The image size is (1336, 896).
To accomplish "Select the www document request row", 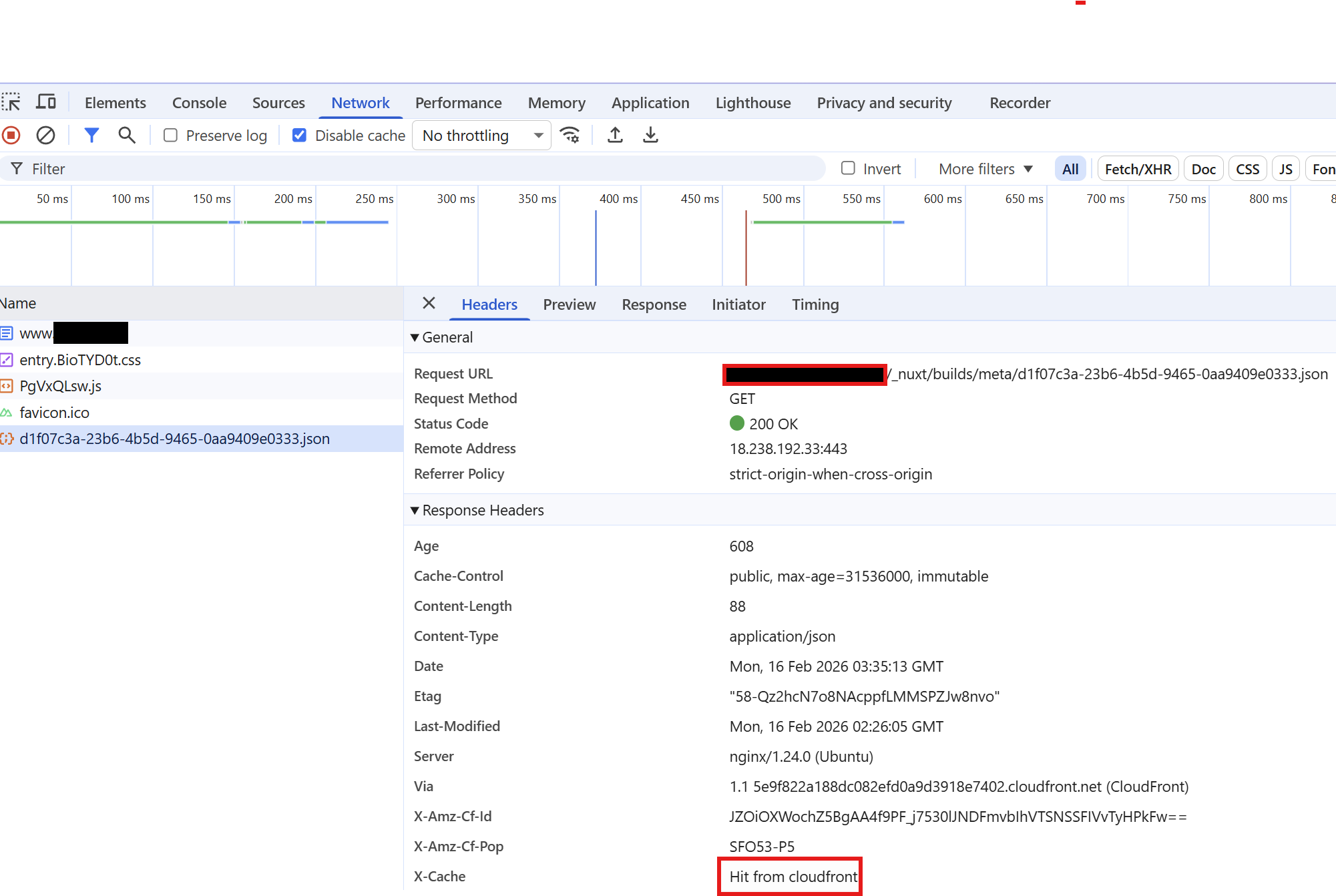I will pyautogui.click(x=201, y=333).
